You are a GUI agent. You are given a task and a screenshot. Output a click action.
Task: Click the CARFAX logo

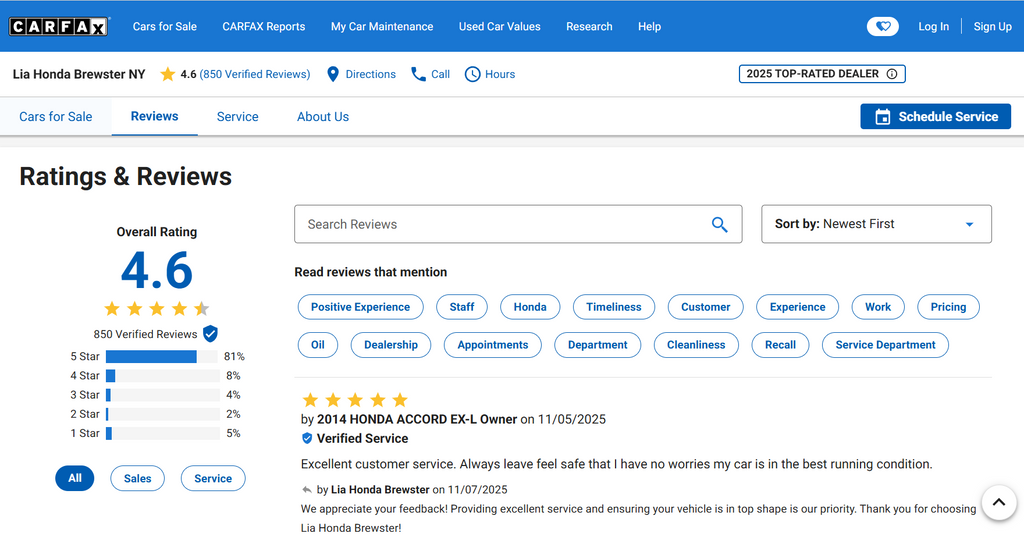click(59, 27)
